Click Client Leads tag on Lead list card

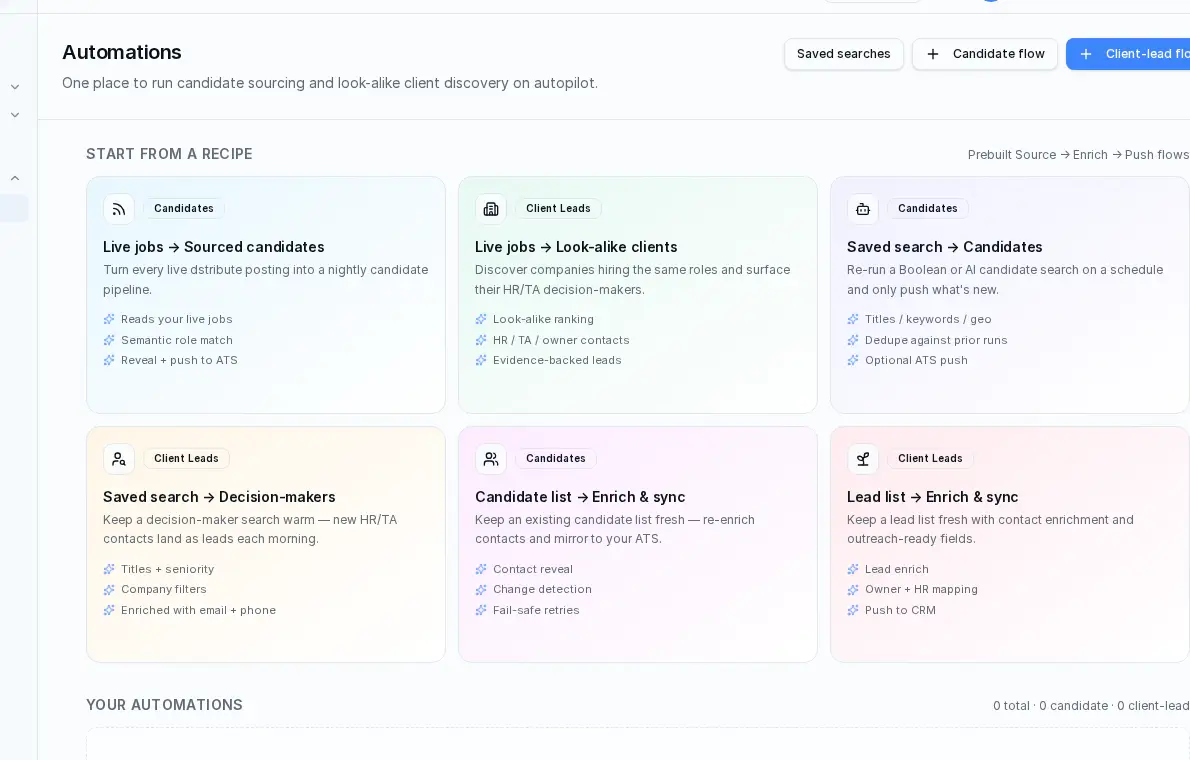[x=930, y=459]
